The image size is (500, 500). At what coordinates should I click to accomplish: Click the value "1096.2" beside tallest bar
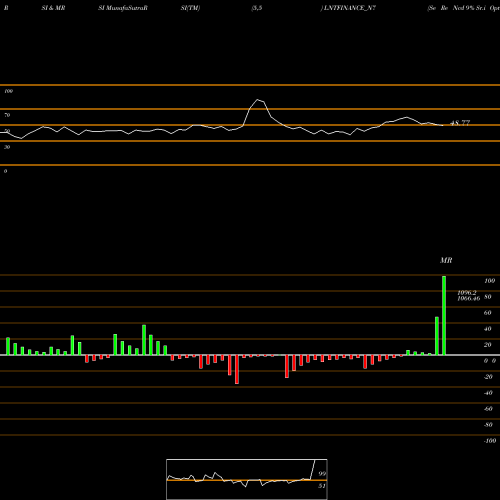pos(467,293)
